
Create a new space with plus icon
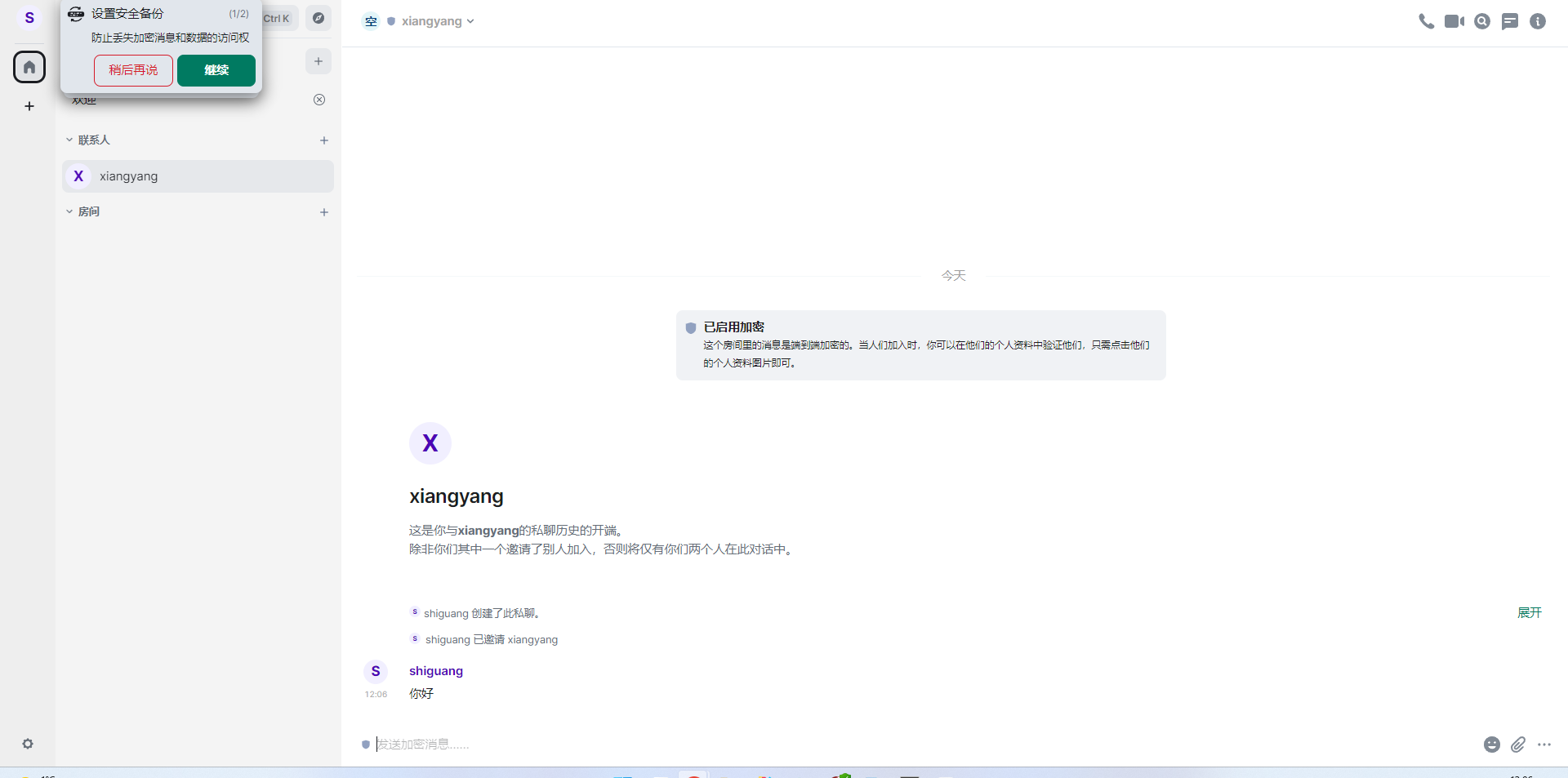(x=29, y=106)
